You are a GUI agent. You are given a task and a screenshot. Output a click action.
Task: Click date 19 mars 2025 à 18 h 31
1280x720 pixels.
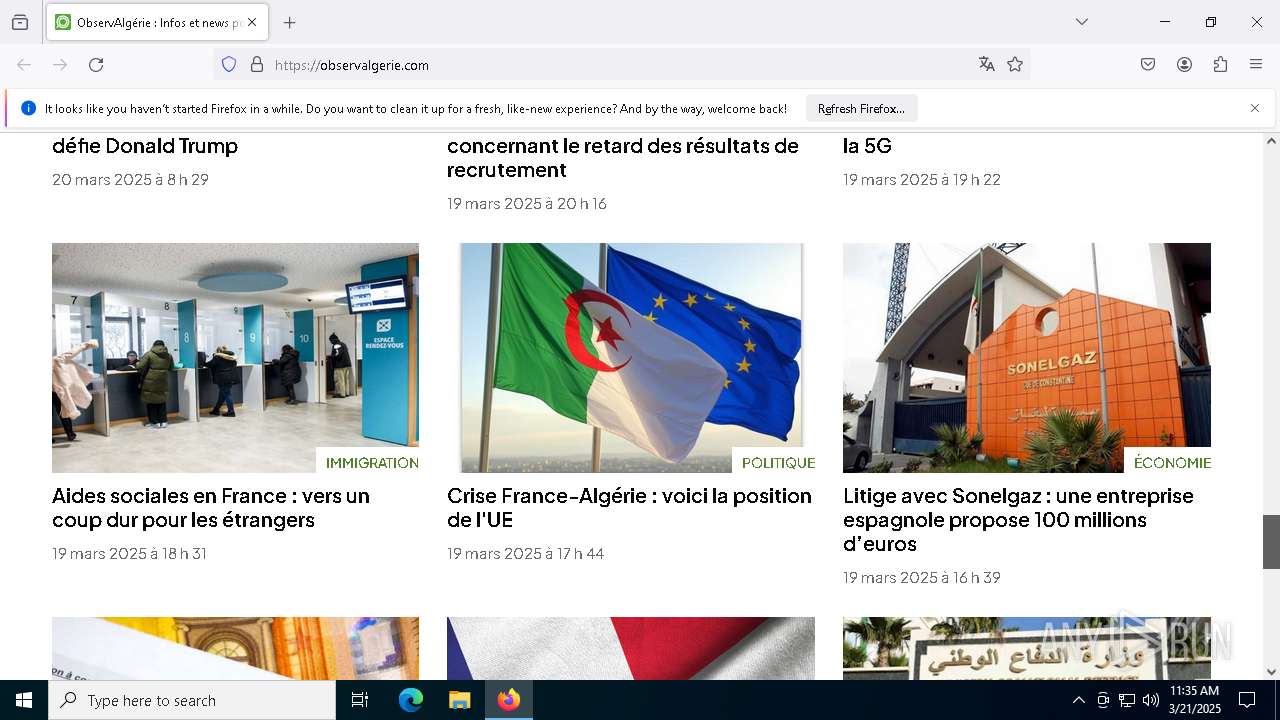tap(129, 554)
